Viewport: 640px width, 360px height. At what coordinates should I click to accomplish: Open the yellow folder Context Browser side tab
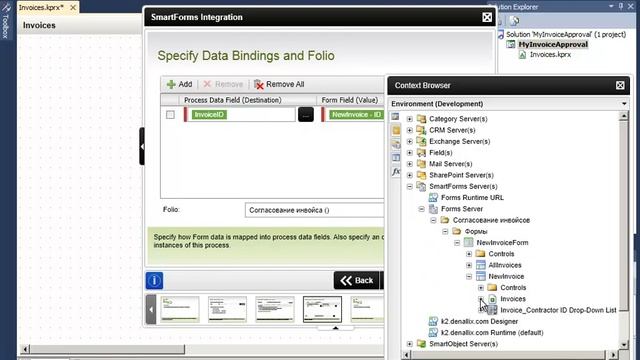click(396, 130)
